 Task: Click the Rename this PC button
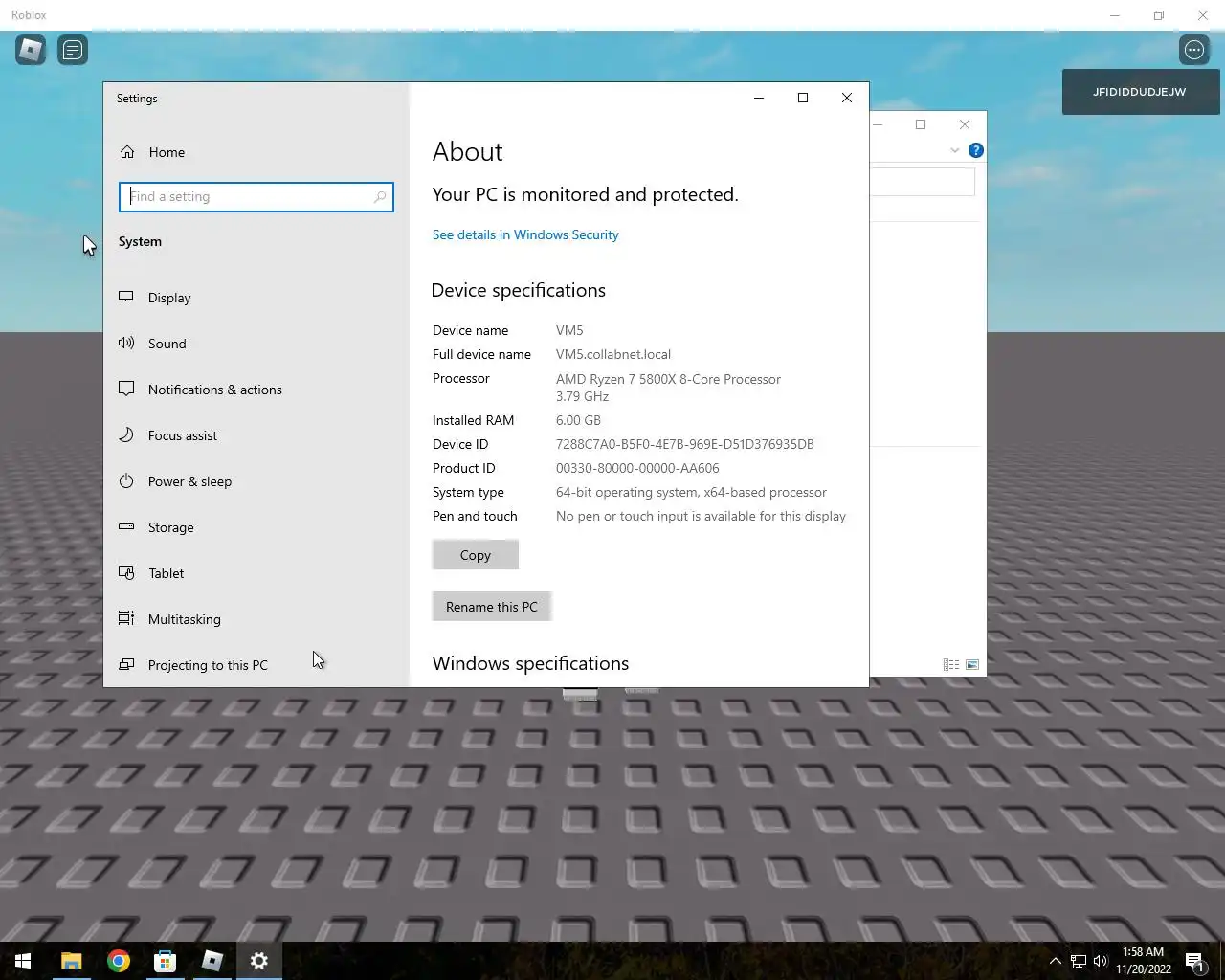point(492,607)
